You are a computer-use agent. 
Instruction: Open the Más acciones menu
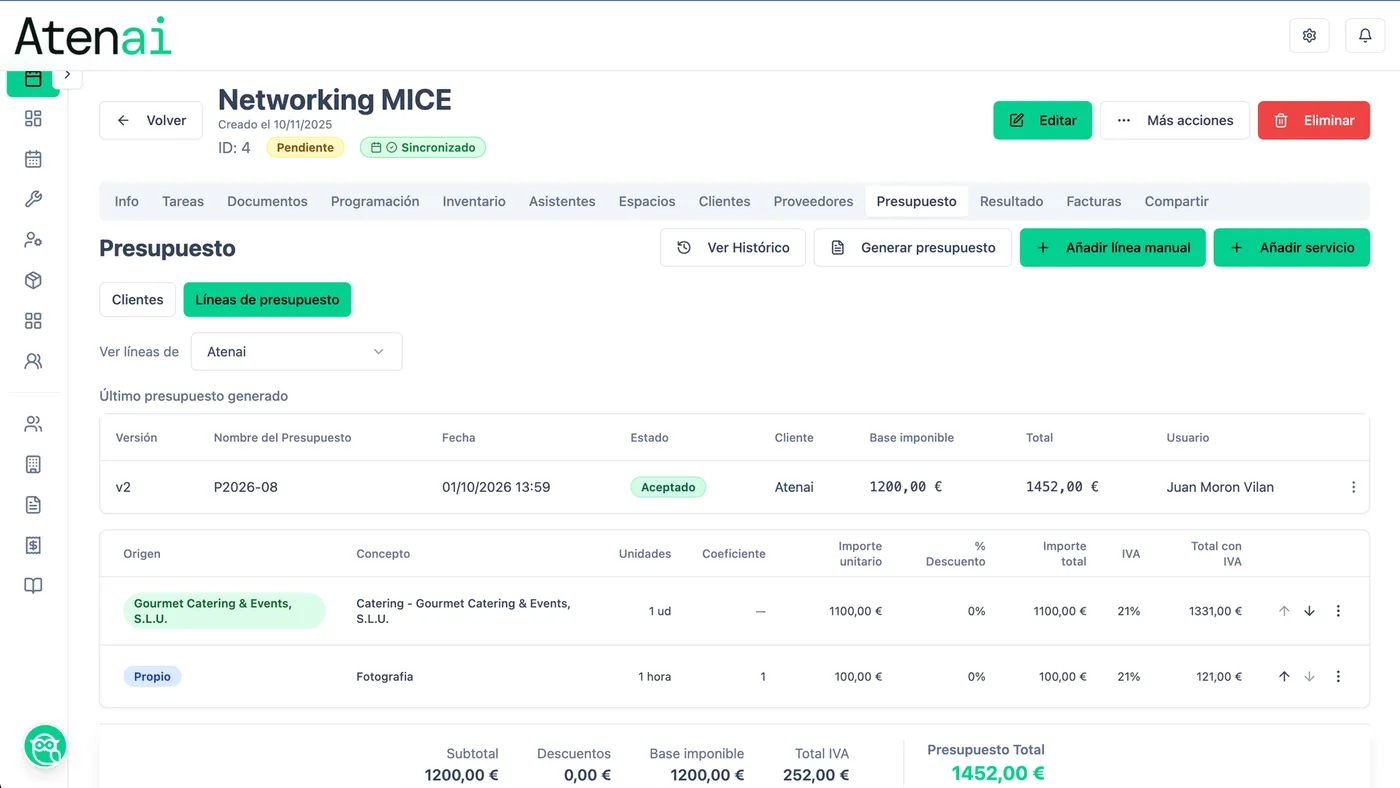[1175, 120]
